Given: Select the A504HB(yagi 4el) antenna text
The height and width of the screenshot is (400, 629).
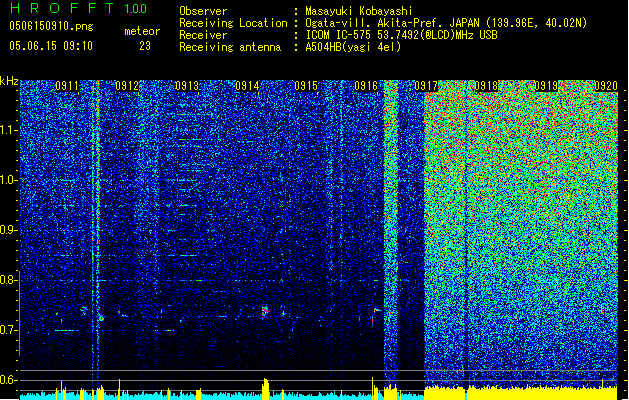Looking at the screenshot, I should [353, 47].
